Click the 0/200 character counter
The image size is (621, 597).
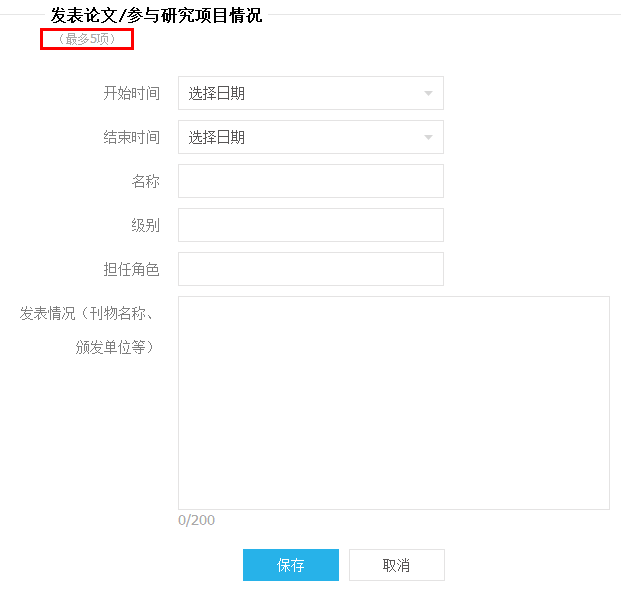coord(196,520)
